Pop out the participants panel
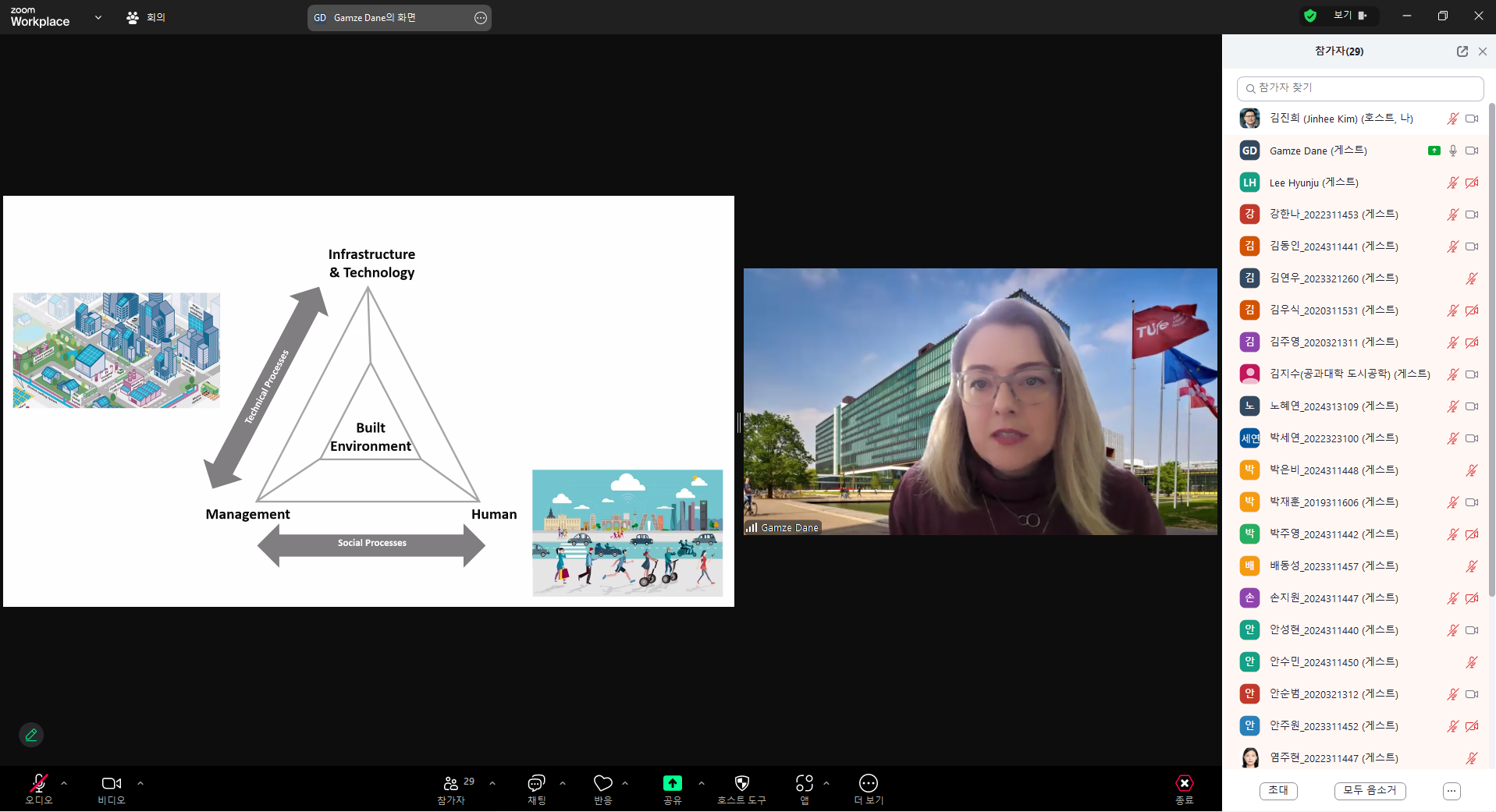 (x=1462, y=51)
